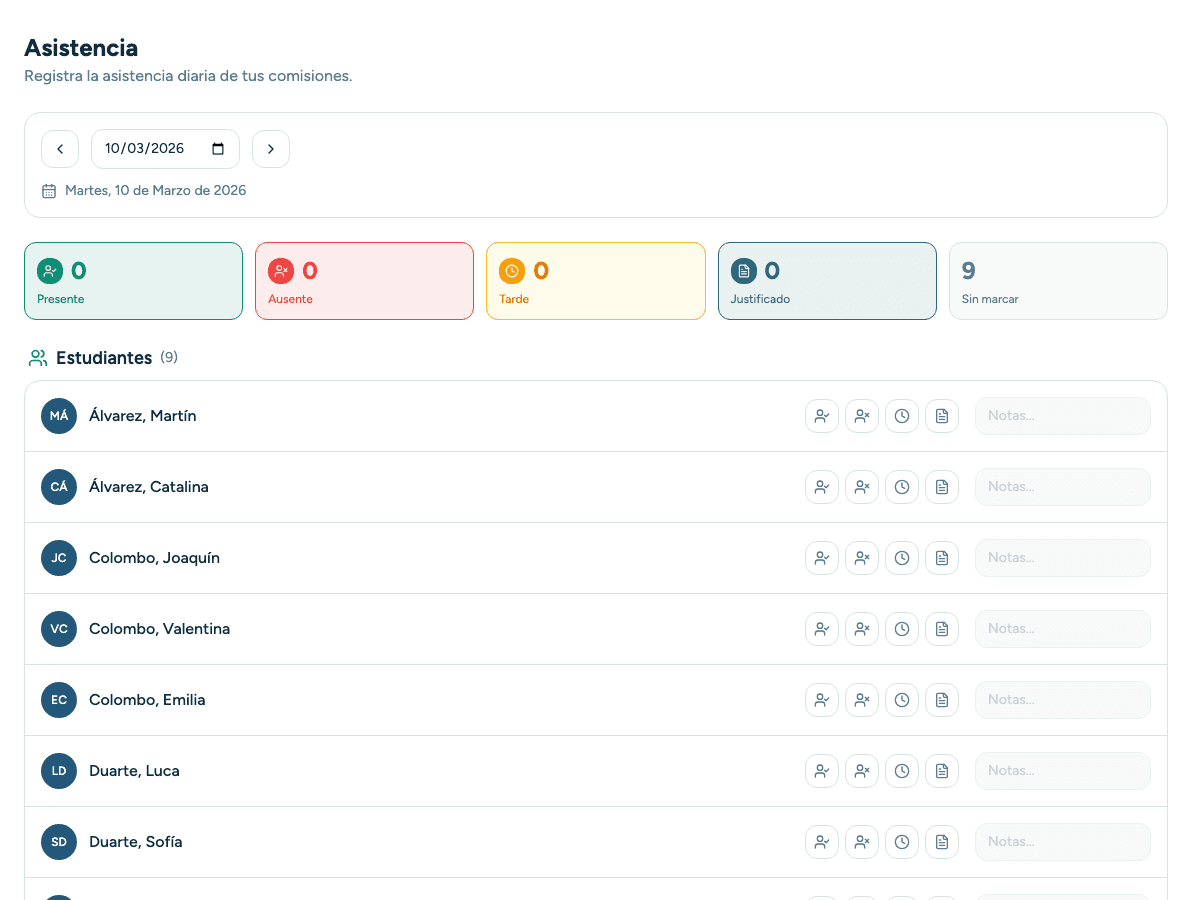
Task: Mark Colombo, Joaquín as justified
Action: [942, 558]
